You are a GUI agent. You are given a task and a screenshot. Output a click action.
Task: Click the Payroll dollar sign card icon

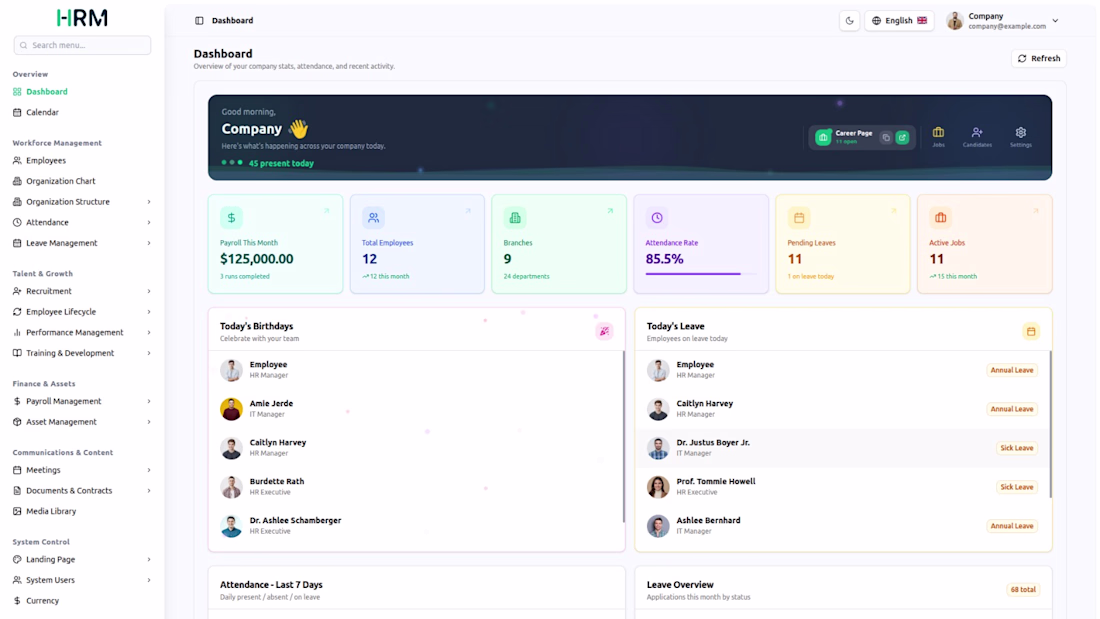point(232,218)
